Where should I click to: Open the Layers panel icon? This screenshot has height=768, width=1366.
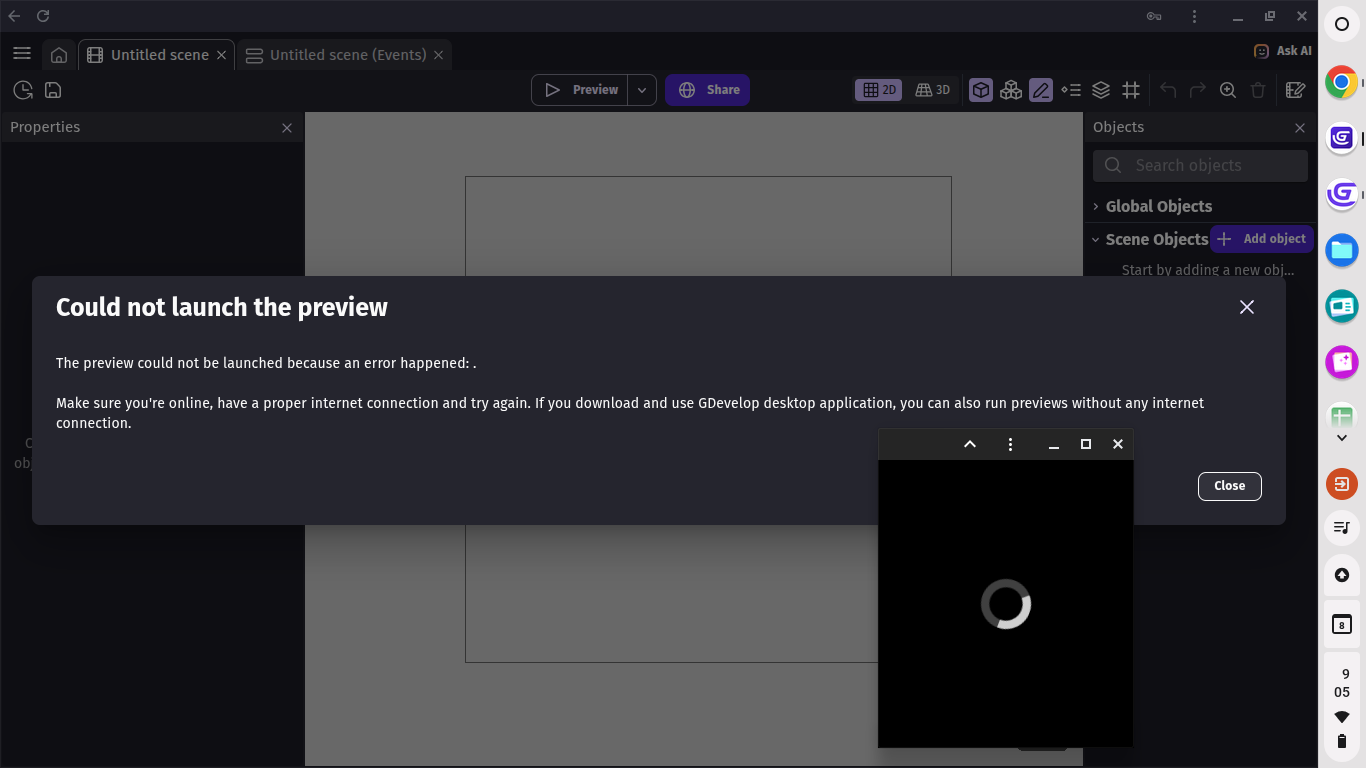(x=1101, y=90)
